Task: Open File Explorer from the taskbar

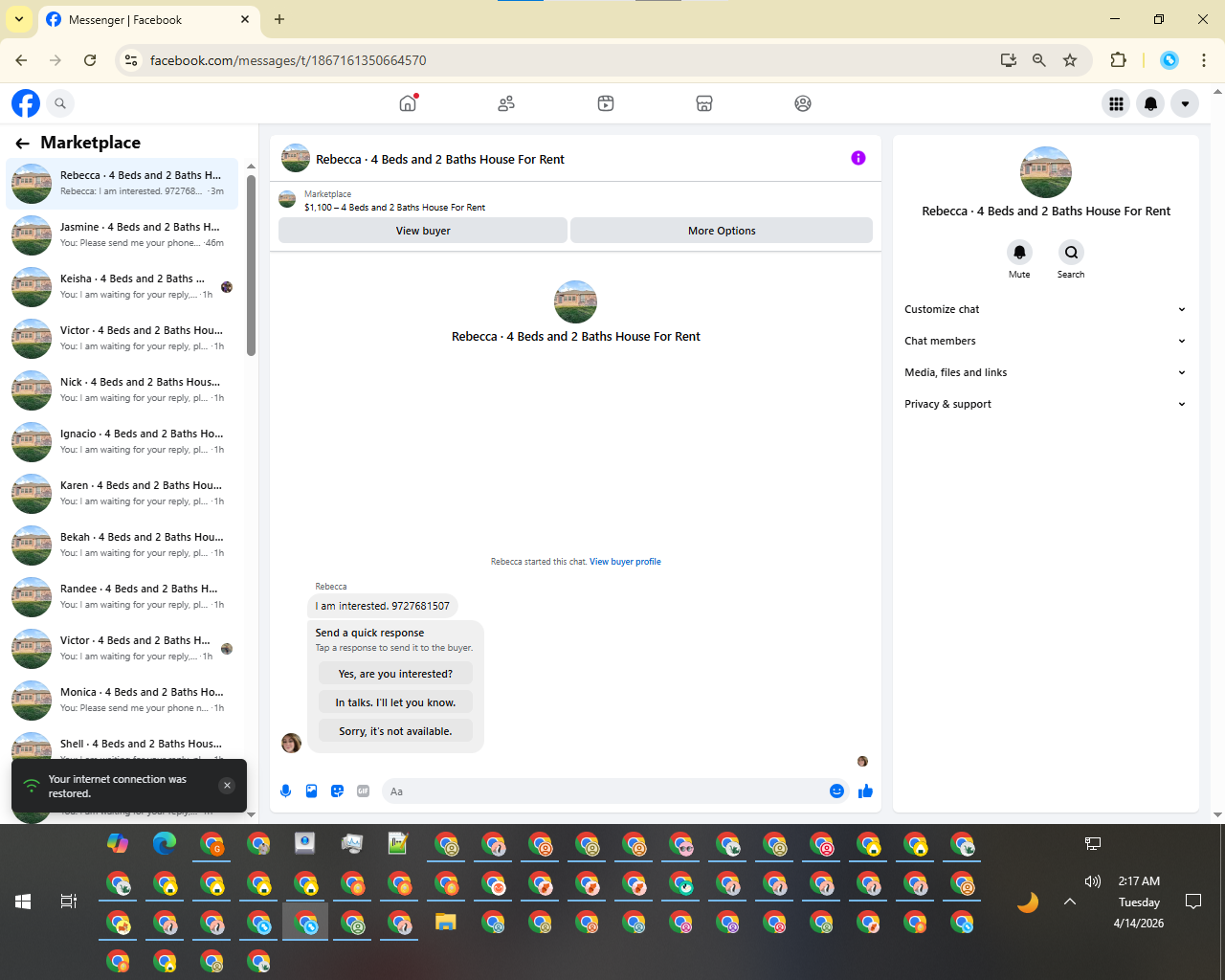Action: coord(446,923)
